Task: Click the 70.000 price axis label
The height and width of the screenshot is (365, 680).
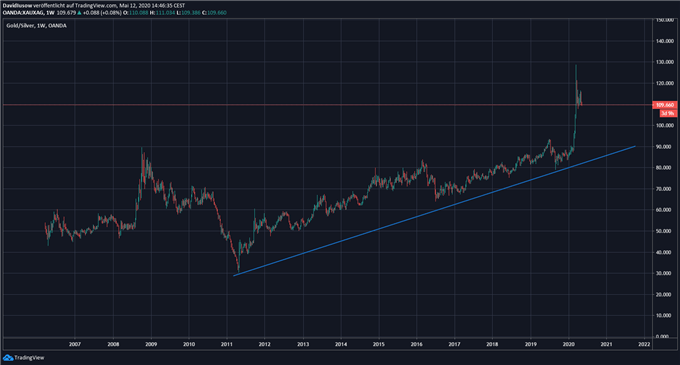Action: click(664, 189)
